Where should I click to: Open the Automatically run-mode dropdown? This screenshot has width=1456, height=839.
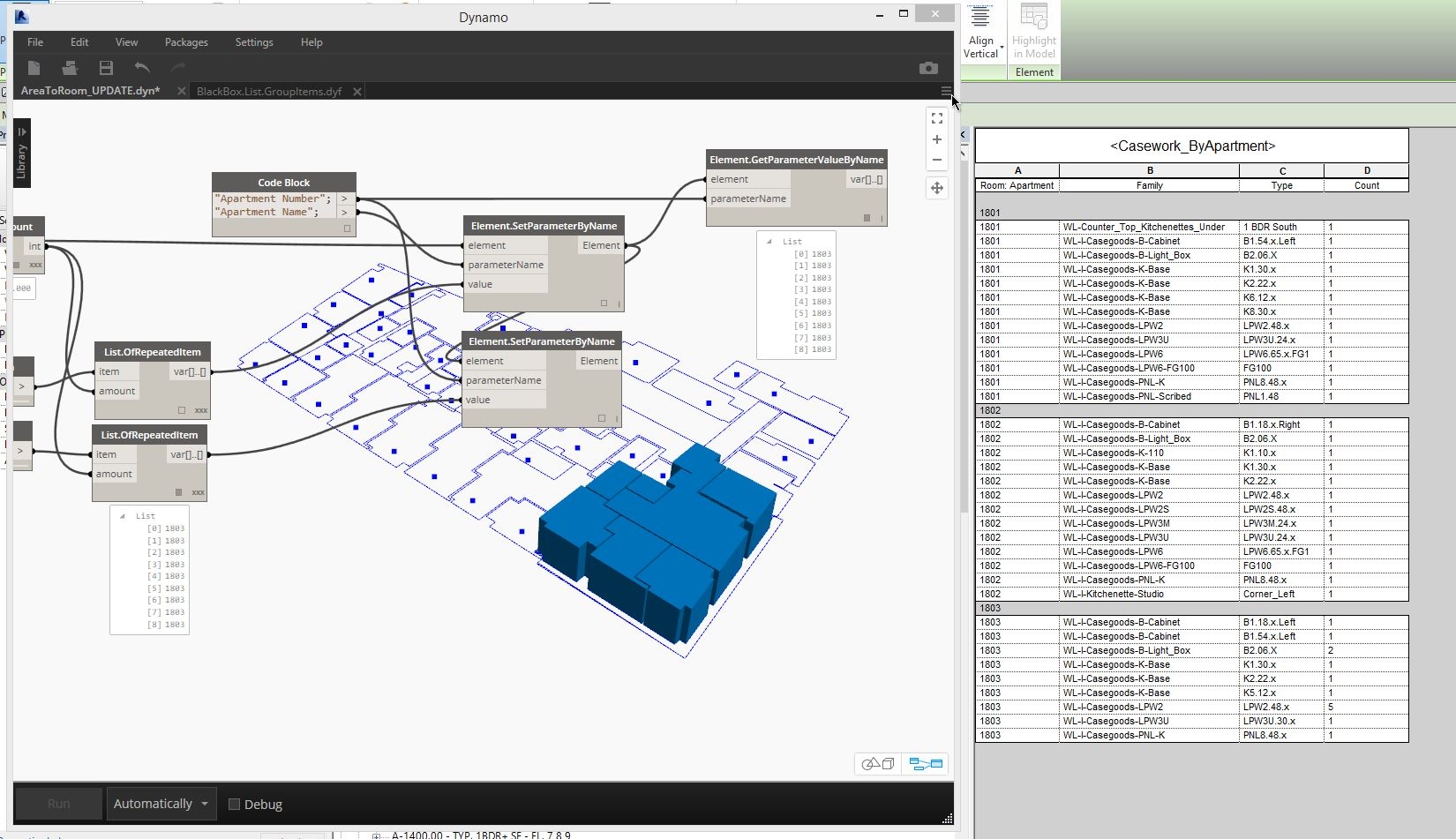[x=161, y=804]
